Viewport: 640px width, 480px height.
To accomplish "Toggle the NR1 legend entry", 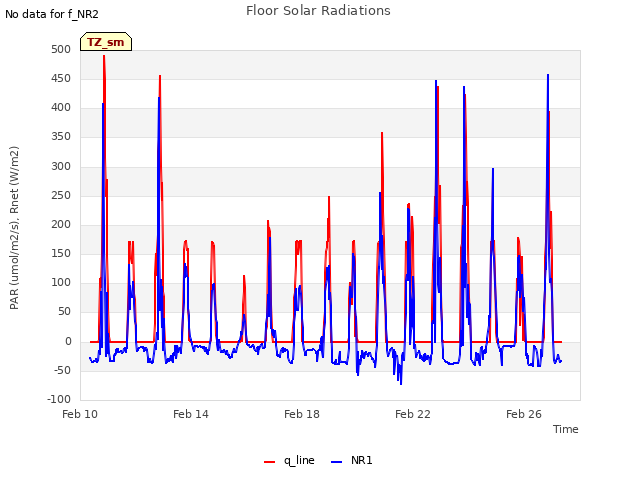I will point(351,461).
